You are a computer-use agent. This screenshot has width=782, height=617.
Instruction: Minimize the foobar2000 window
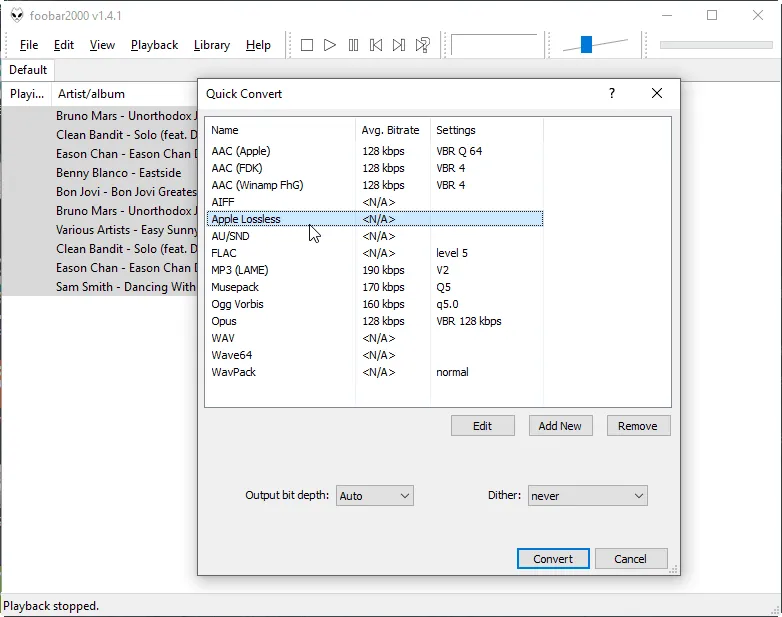pos(667,15)
